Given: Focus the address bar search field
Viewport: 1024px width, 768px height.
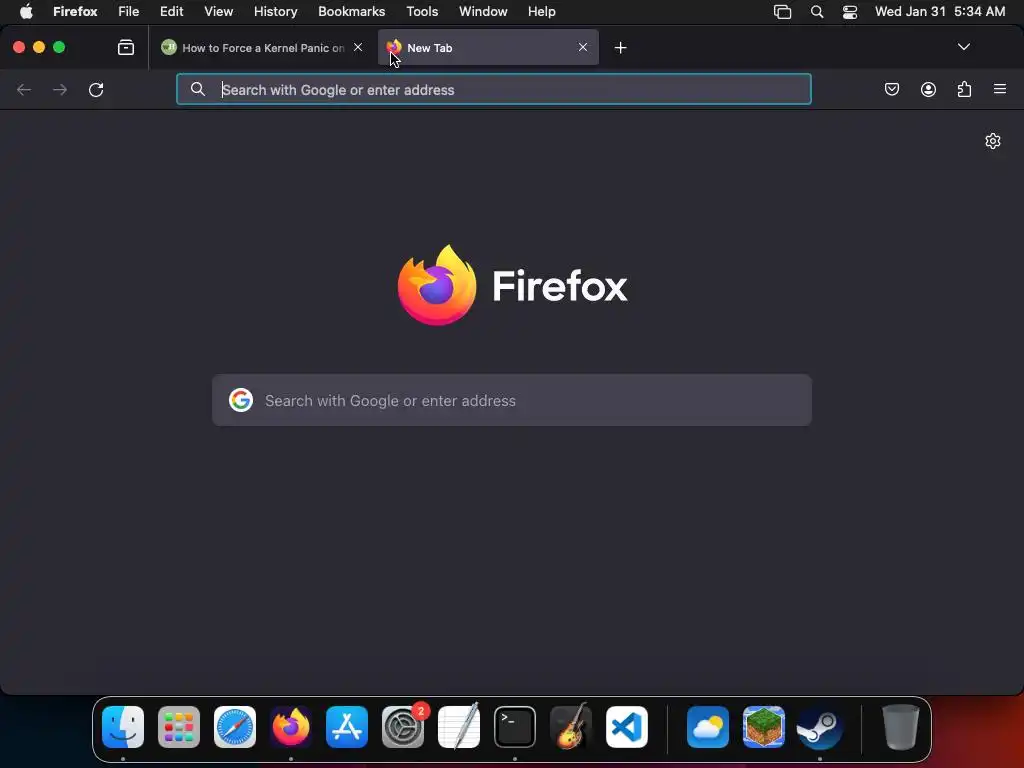Looking at the screenshot, I should pos(494,89).
